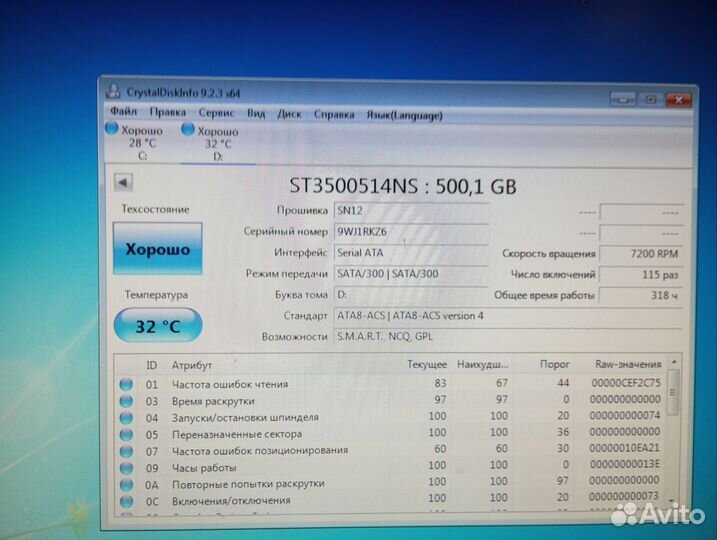The width and height of the screenshot is (717, 540).
Task: Select the D: drive status icon
Action: click(x=187, y=131)
